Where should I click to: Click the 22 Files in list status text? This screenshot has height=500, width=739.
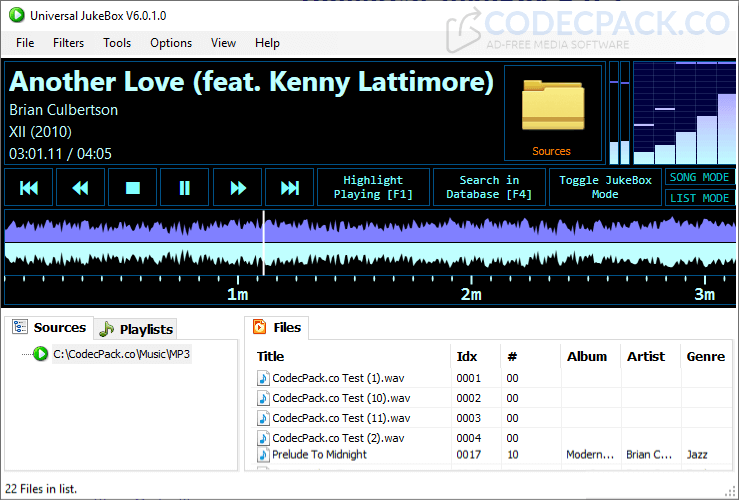point(41,489)
